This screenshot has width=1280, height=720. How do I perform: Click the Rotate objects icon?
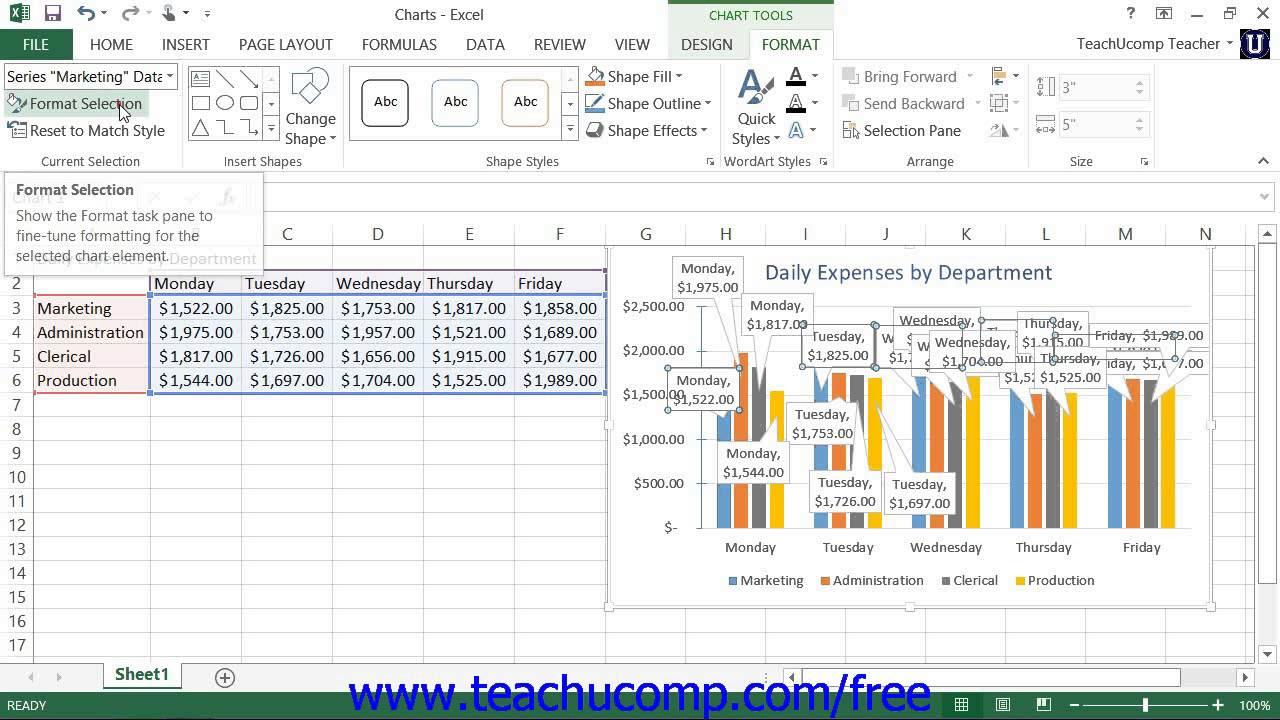[998, 130]
